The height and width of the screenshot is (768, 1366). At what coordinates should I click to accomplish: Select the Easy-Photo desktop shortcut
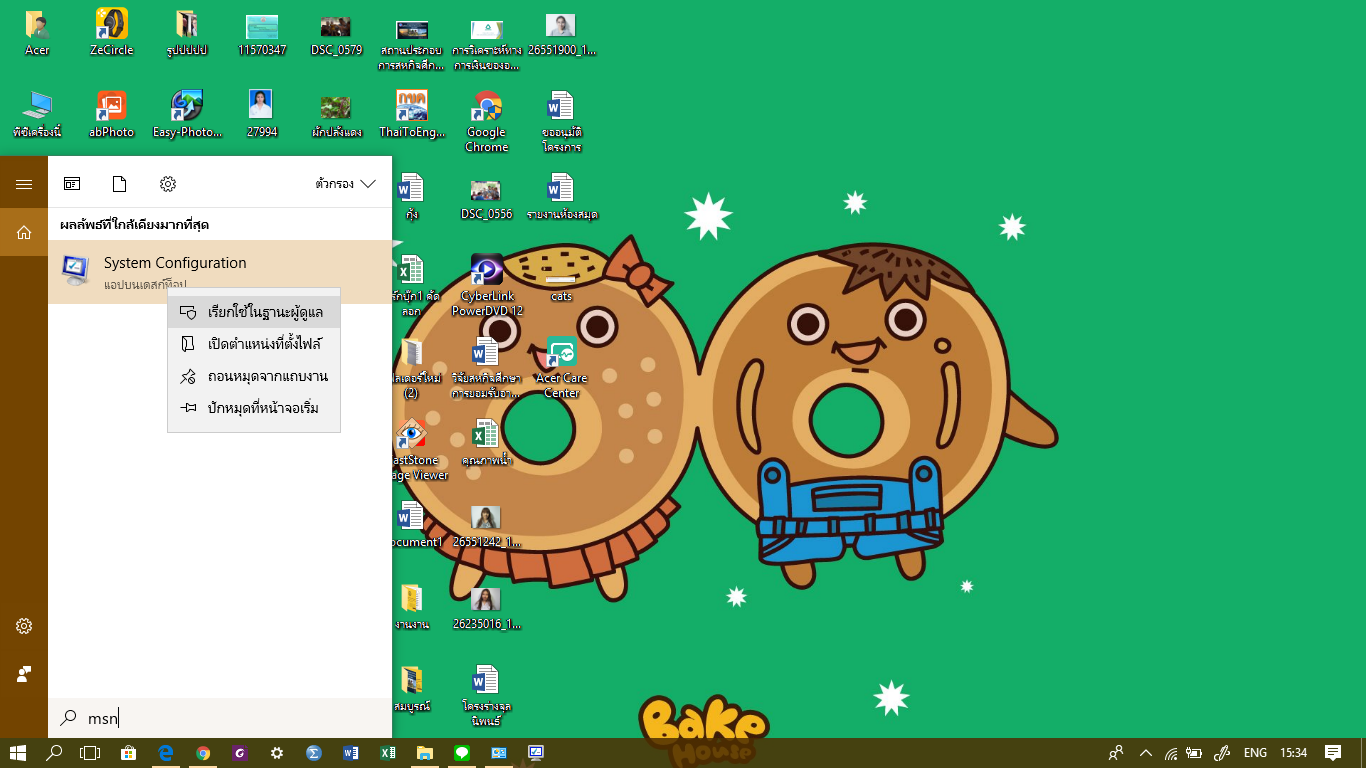[187, 115]
